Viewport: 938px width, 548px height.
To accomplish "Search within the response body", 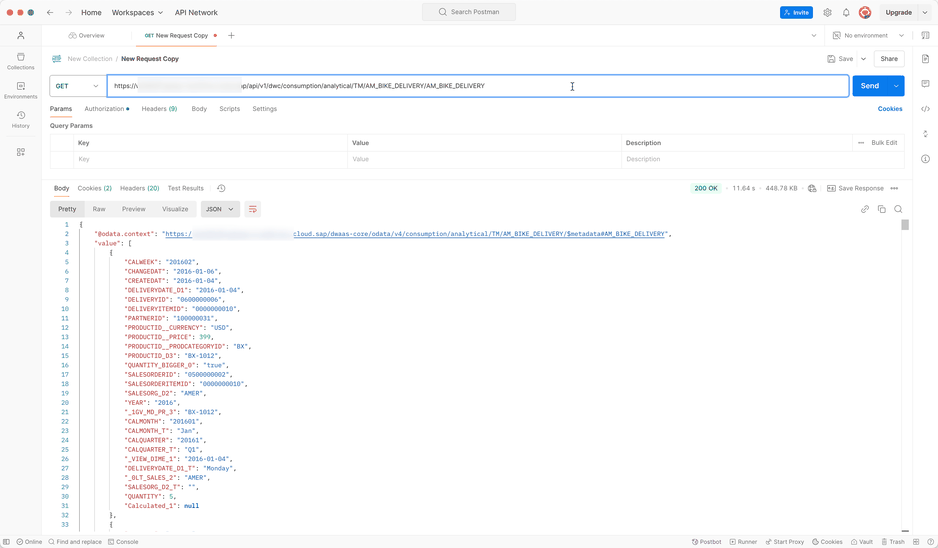I will [x=898, y=209].
